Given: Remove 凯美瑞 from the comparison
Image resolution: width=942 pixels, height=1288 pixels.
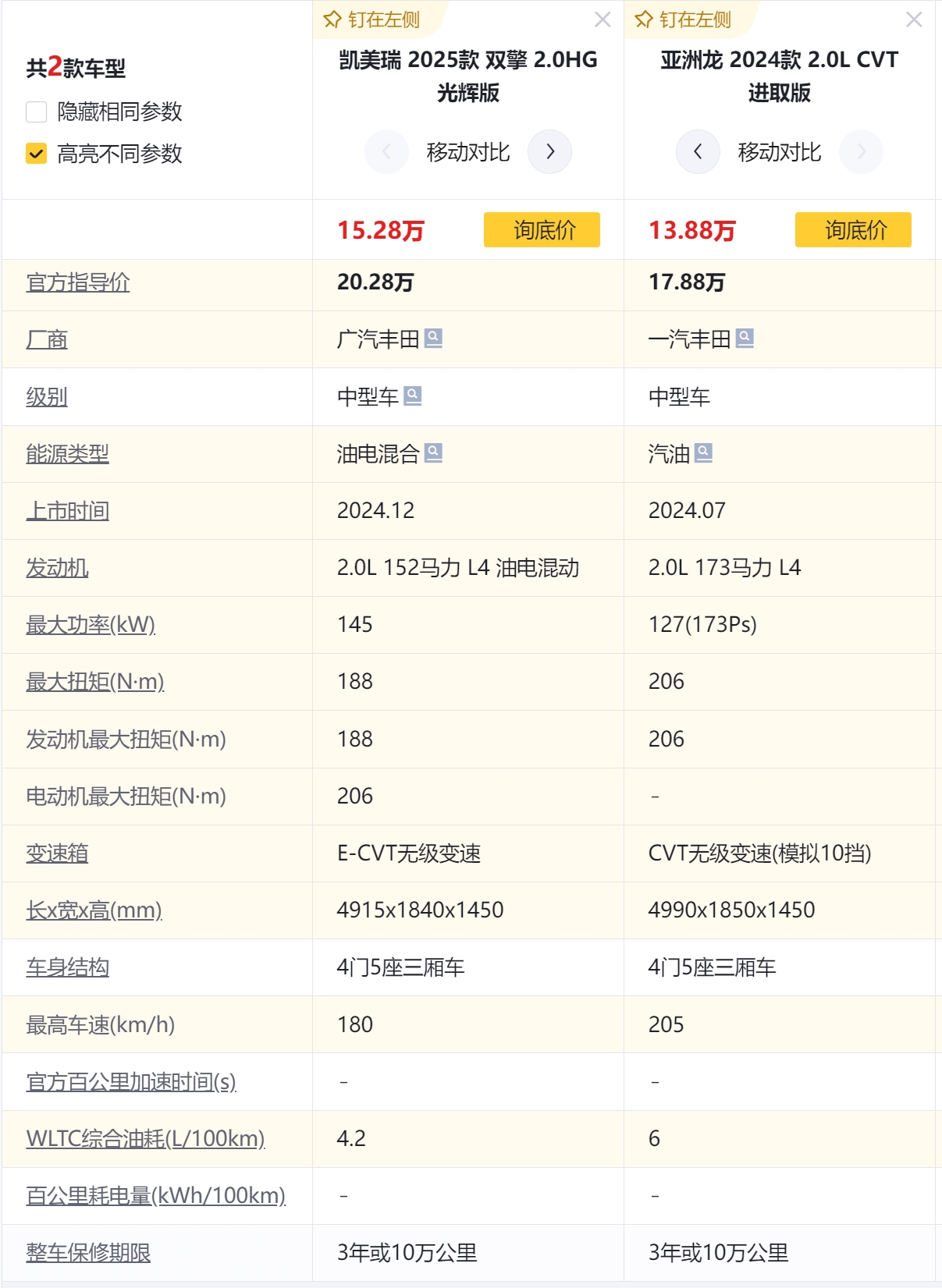Looking at the screenshot, I should tap(603, 20).
